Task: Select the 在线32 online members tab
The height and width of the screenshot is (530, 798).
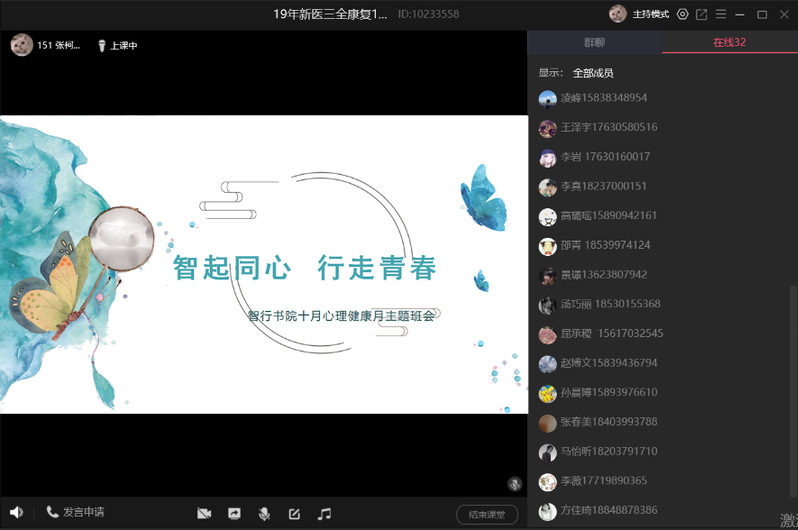Action: coord(729,42)
